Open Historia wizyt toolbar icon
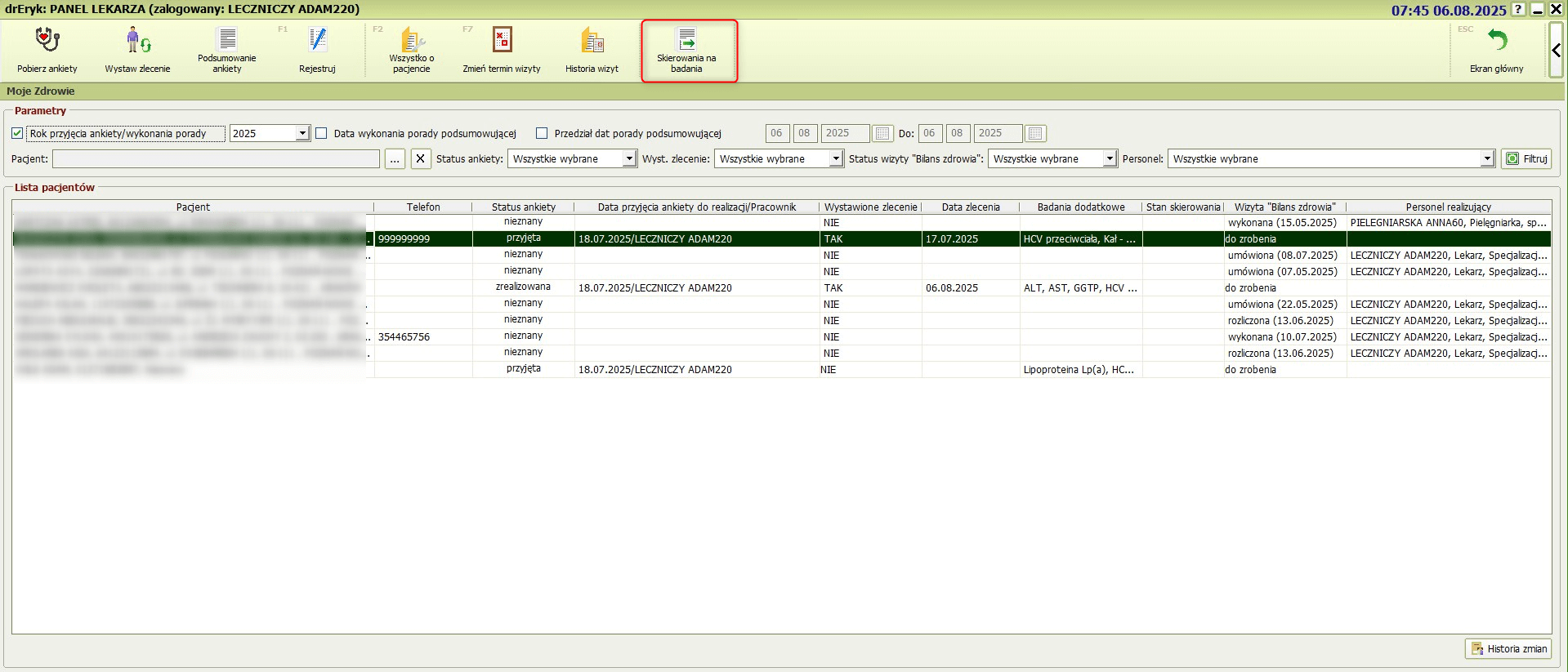Viewport: 1568px width, 672px height. pos(592,40)
